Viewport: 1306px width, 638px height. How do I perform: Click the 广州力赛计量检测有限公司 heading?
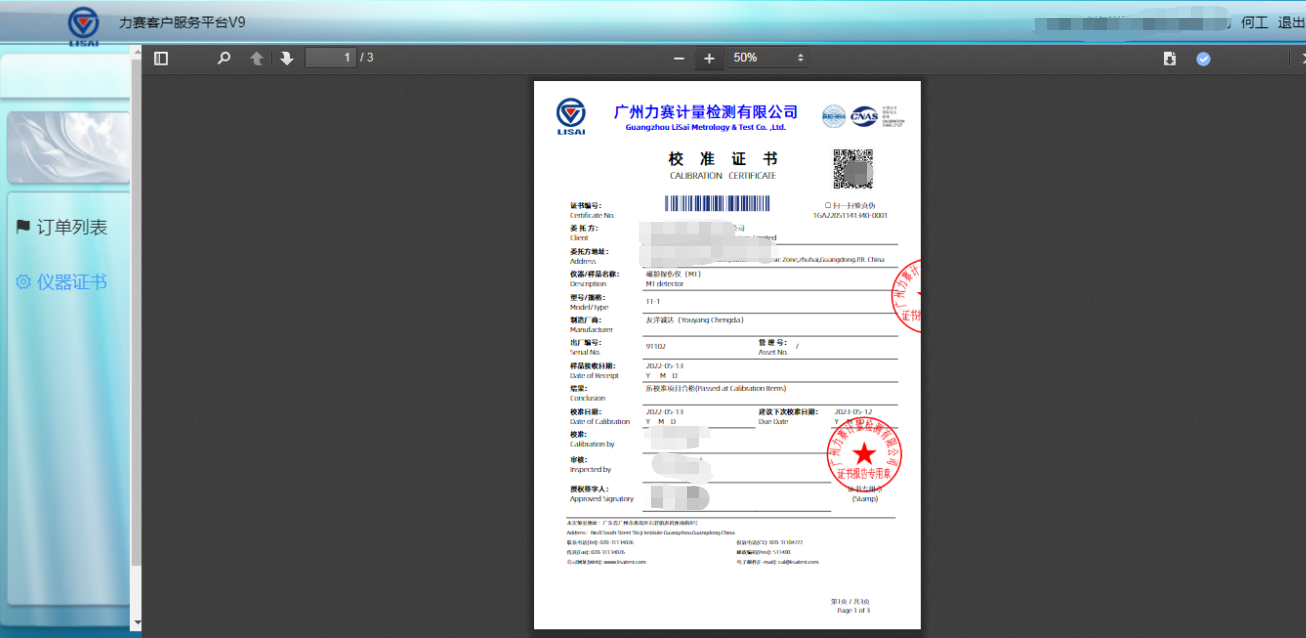tap(706, 111)
